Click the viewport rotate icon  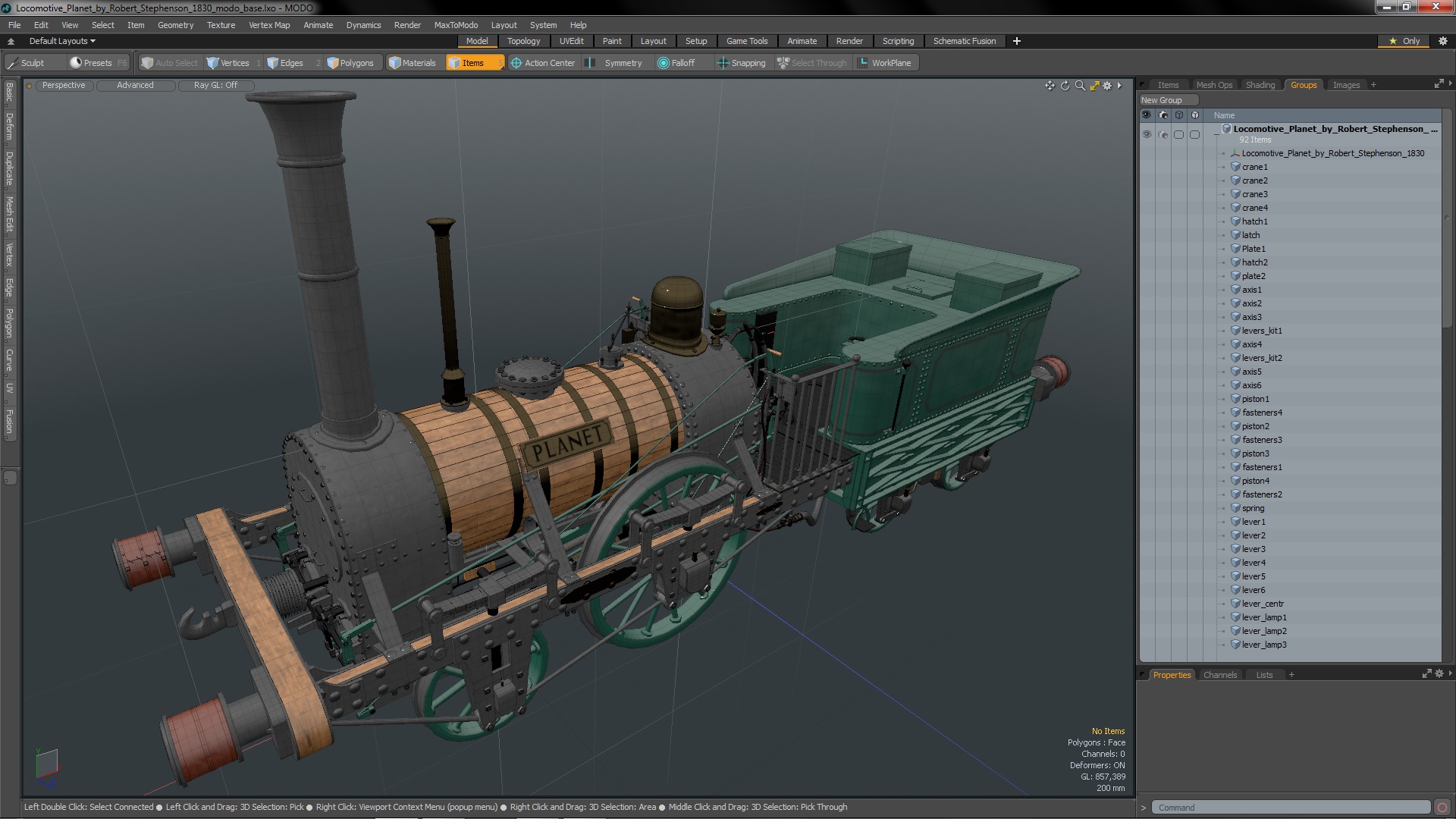coord(1065,86)
